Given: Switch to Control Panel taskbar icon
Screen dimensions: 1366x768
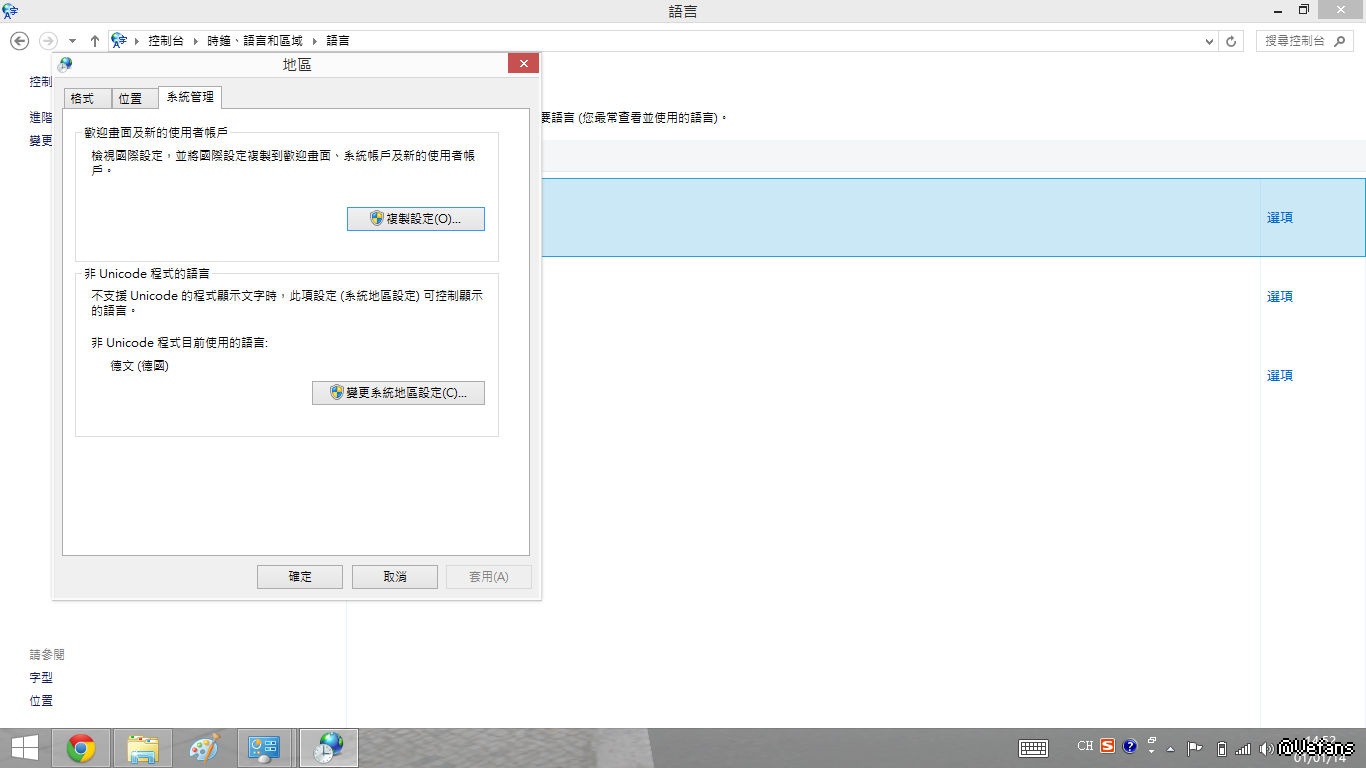Looking at the screenshot, I should click(x=265, y=748).
